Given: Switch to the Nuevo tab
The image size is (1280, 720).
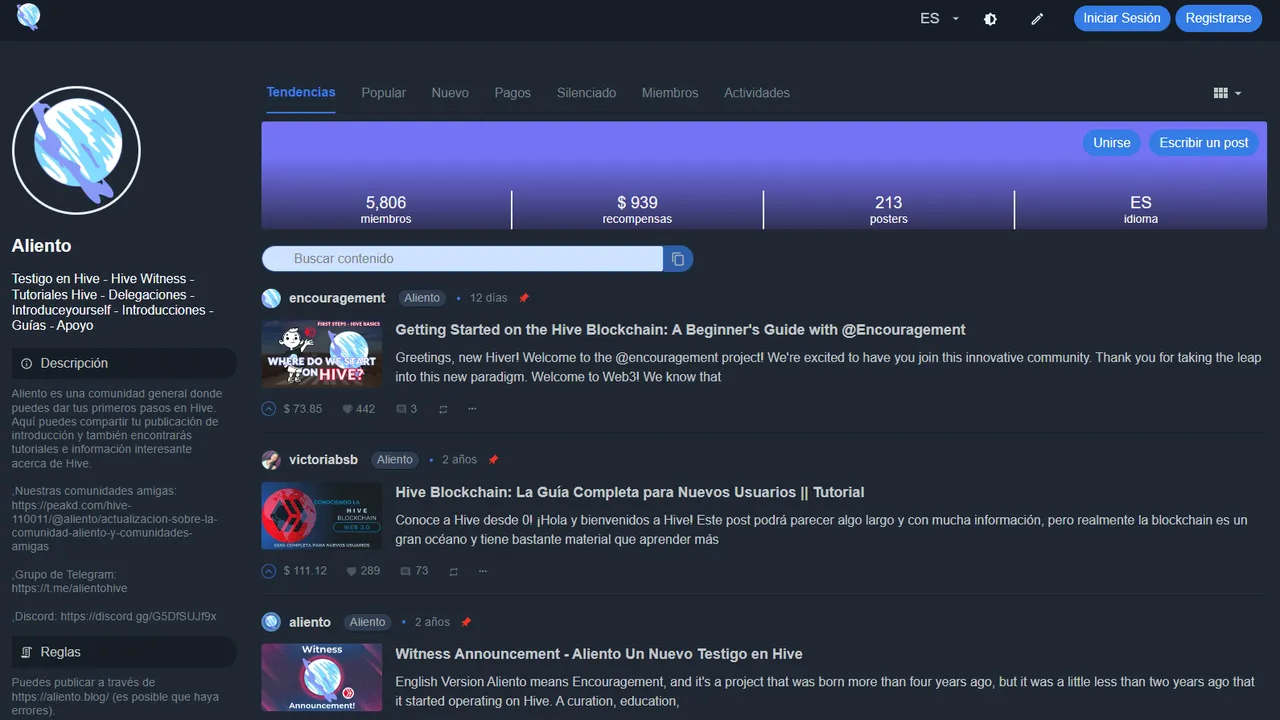Looking at the screenshot, I should click(x=450, y=93).
